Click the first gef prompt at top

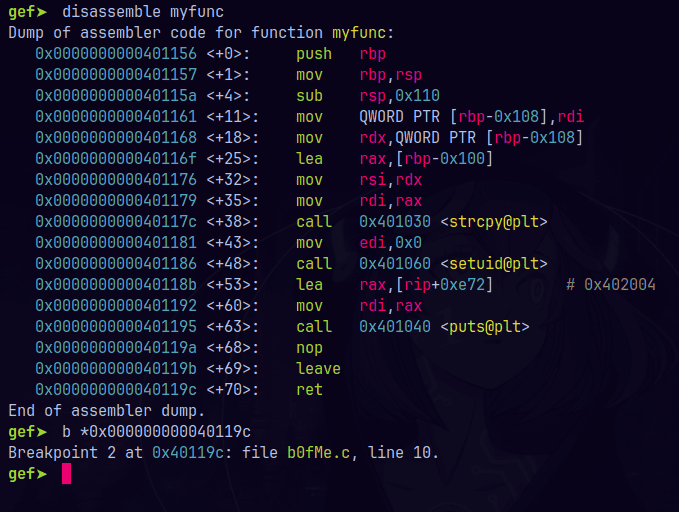pos(28,12)
